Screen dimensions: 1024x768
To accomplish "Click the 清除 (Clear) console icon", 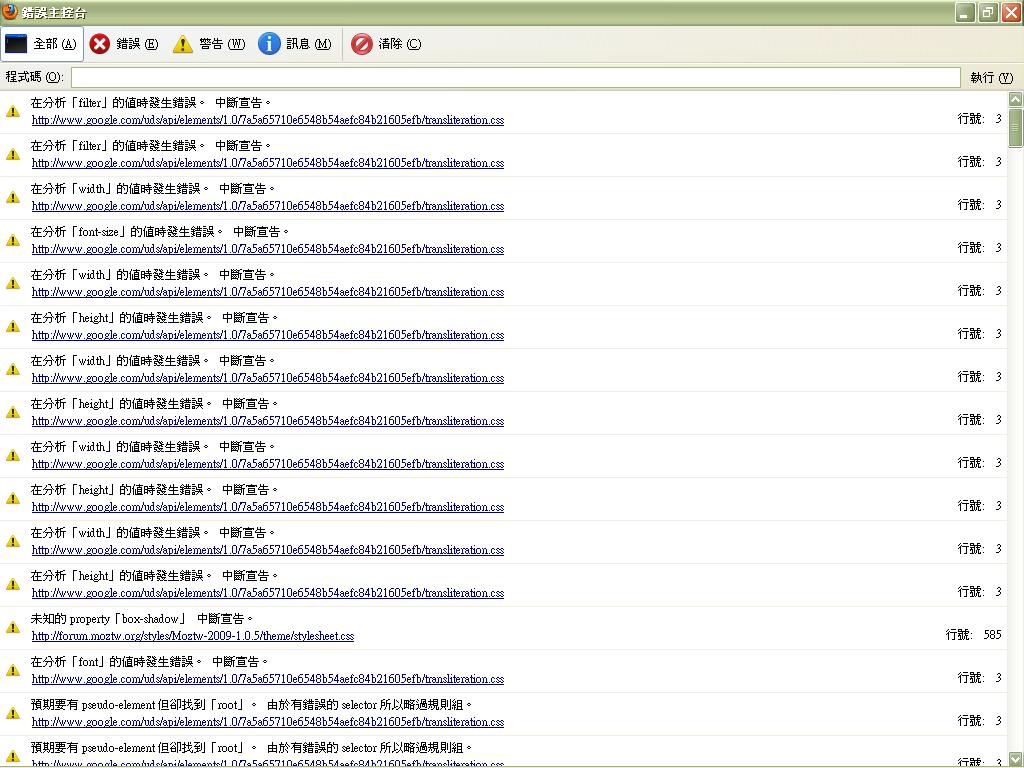I will (362, 44).
